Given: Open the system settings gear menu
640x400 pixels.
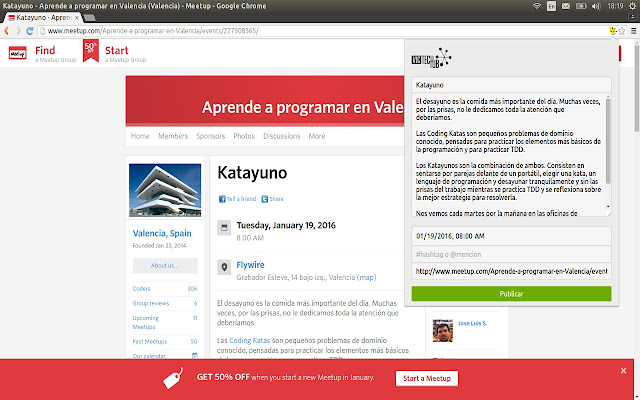Looking at the screenshot, I should click(633, 6).
